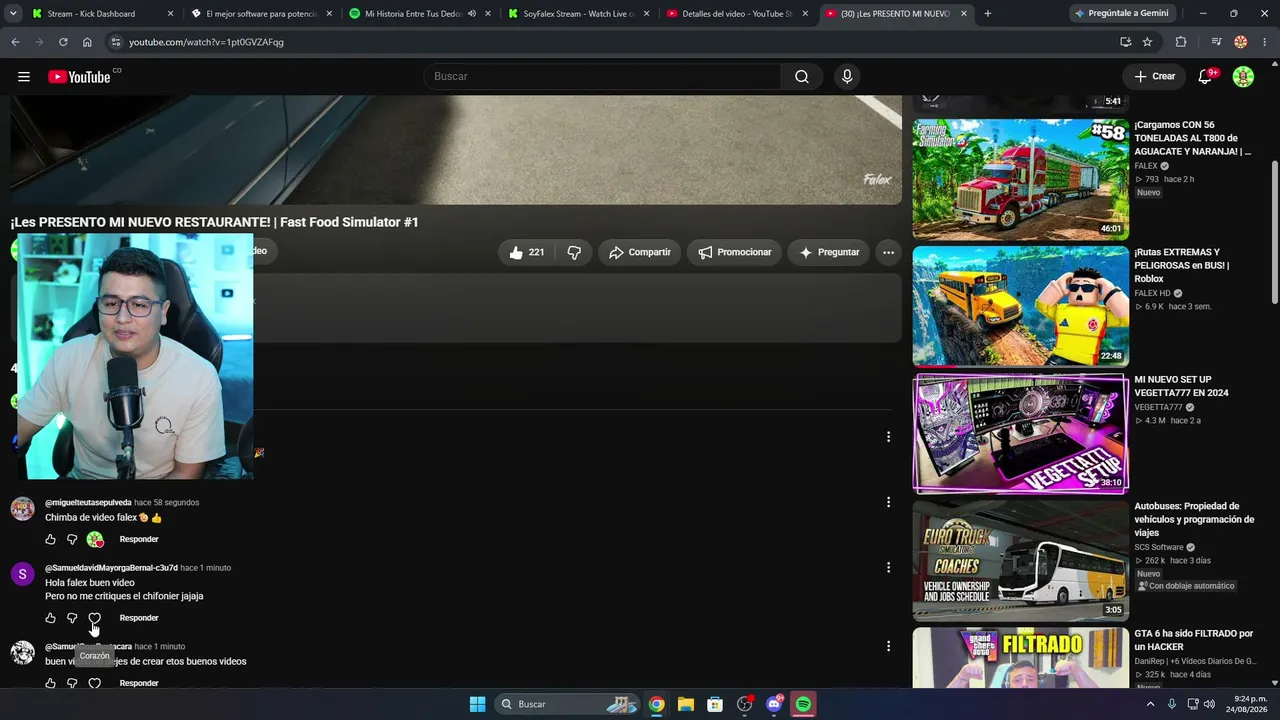Dislike the comment by @miguelteutasepulveda

pos(72,539)
